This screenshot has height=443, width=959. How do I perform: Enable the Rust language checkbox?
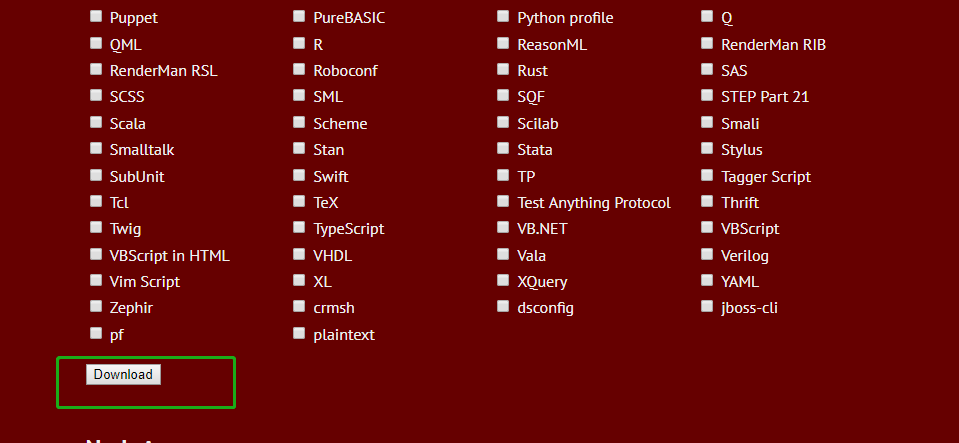click(503, 70)
